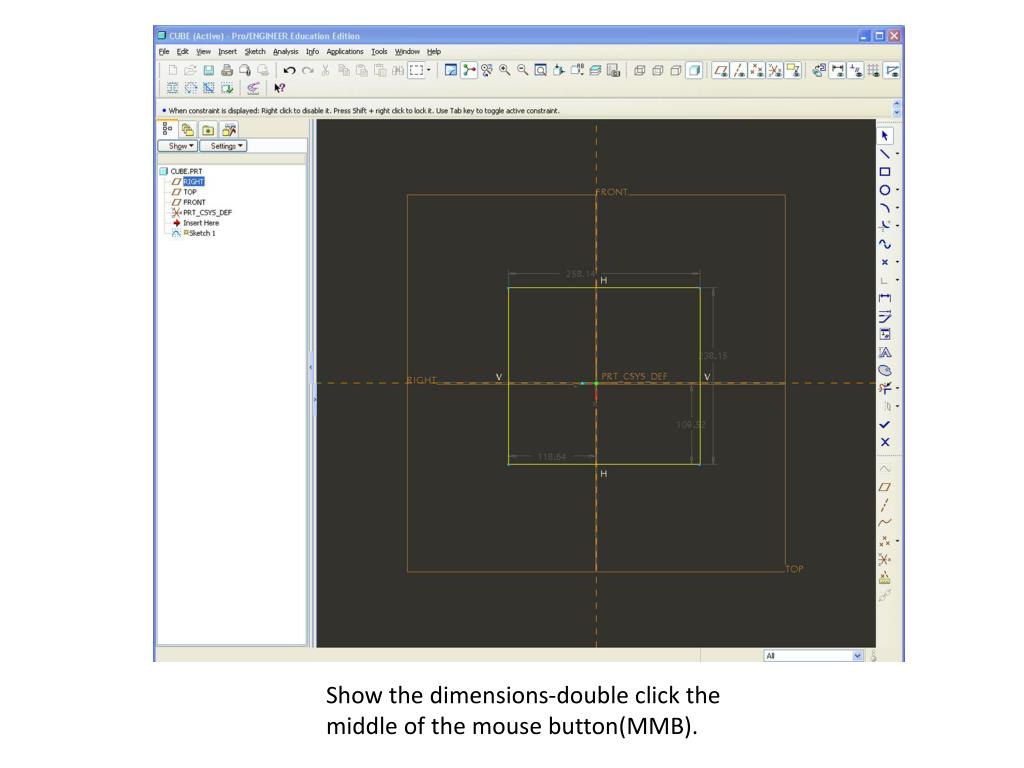Select the Text sketch tool

pos(884,353)
